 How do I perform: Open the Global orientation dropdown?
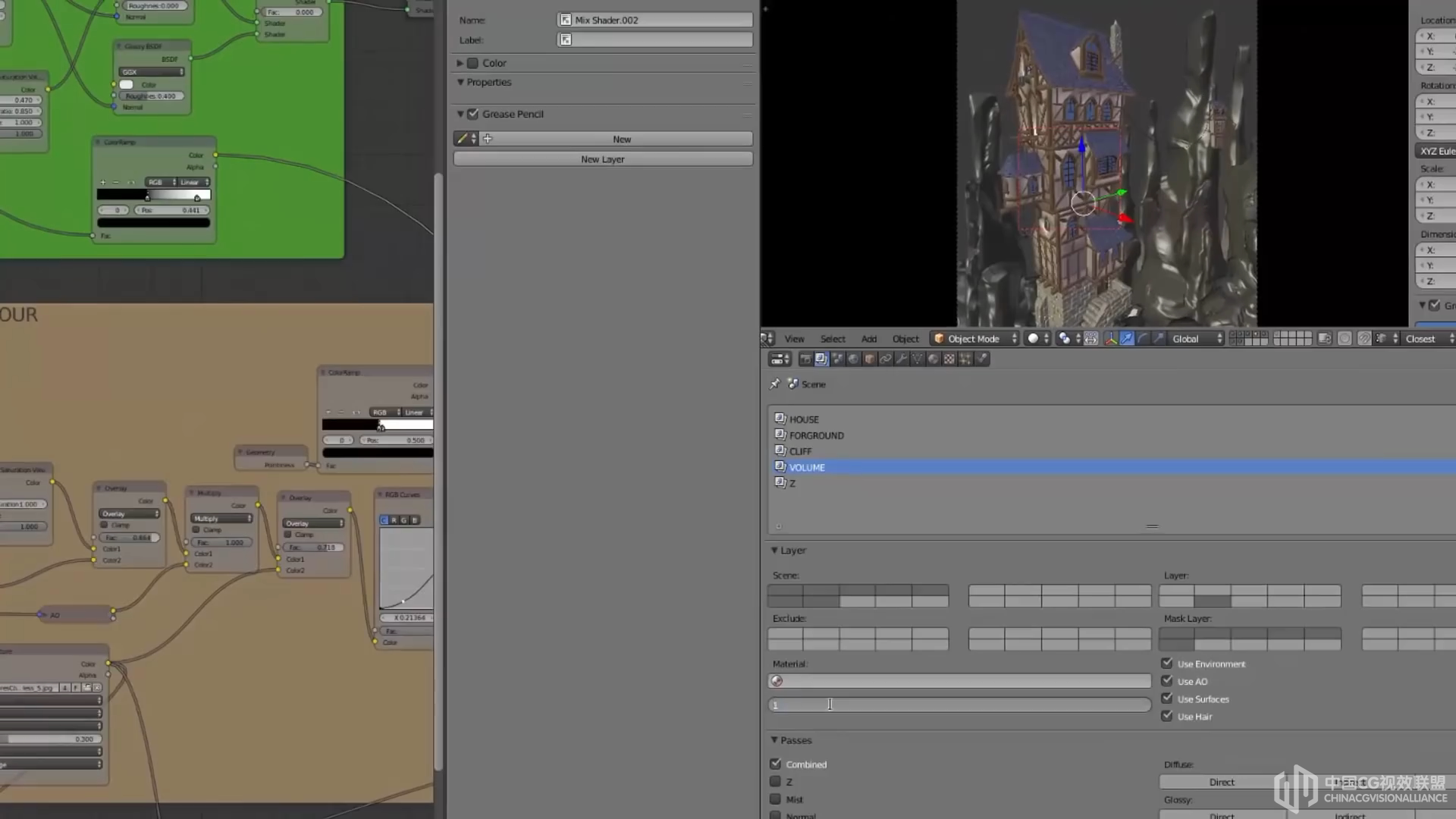(x=1197, y=339)
